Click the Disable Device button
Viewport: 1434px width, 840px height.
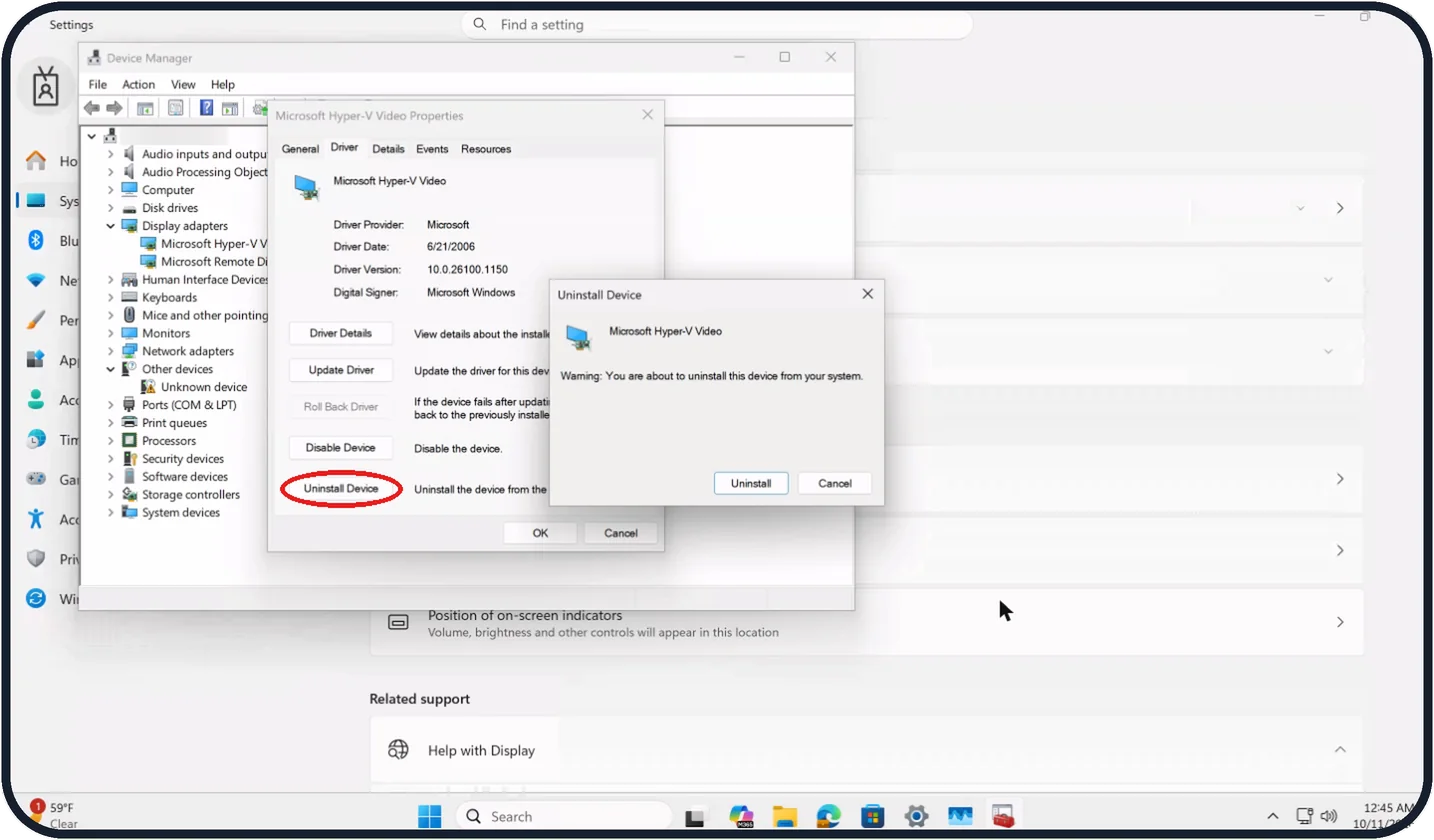point(341,448)
